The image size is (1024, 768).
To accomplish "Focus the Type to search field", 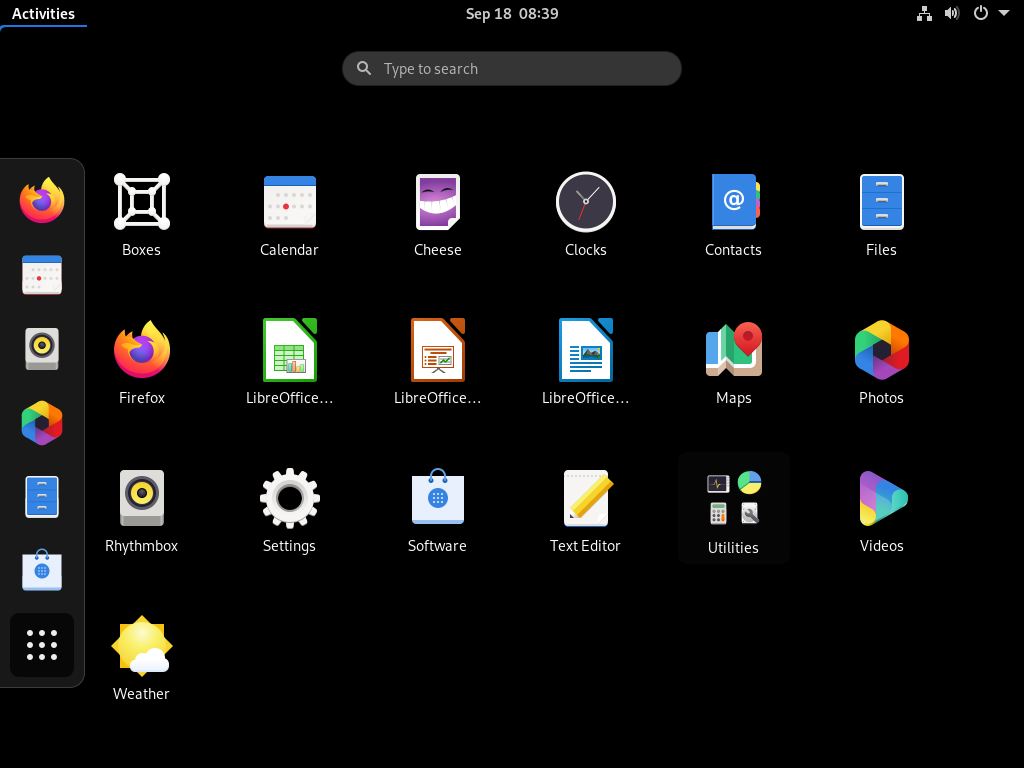I will point(512,69).
